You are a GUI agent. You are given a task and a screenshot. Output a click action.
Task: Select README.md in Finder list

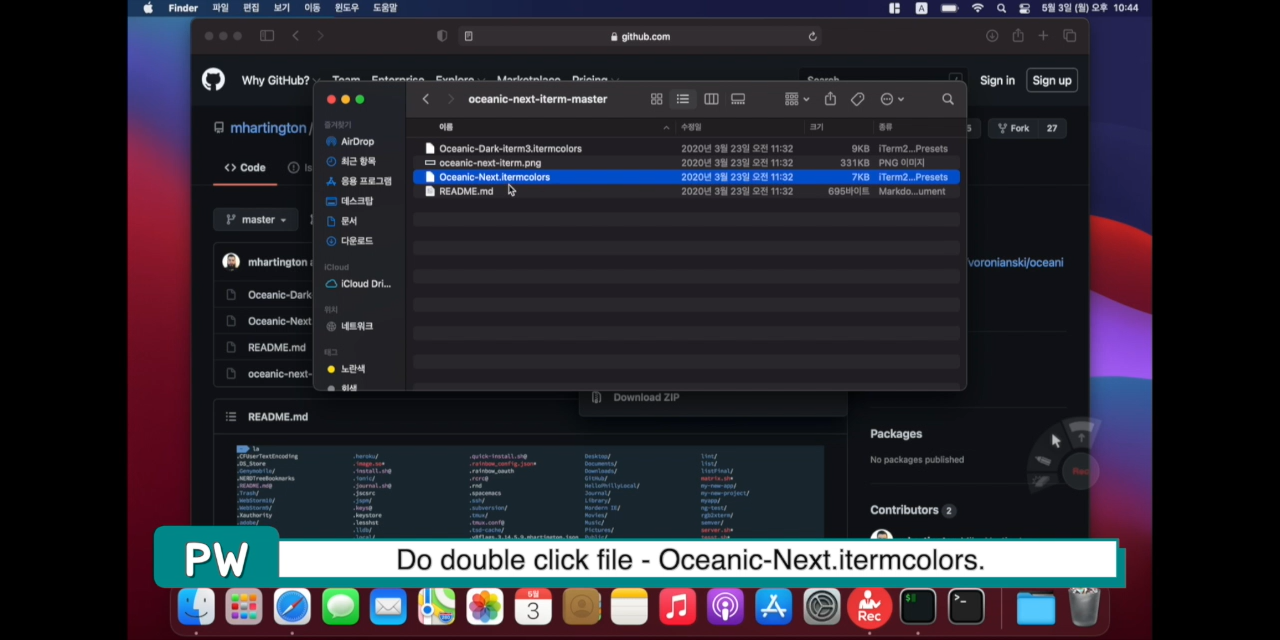[686, 191]
